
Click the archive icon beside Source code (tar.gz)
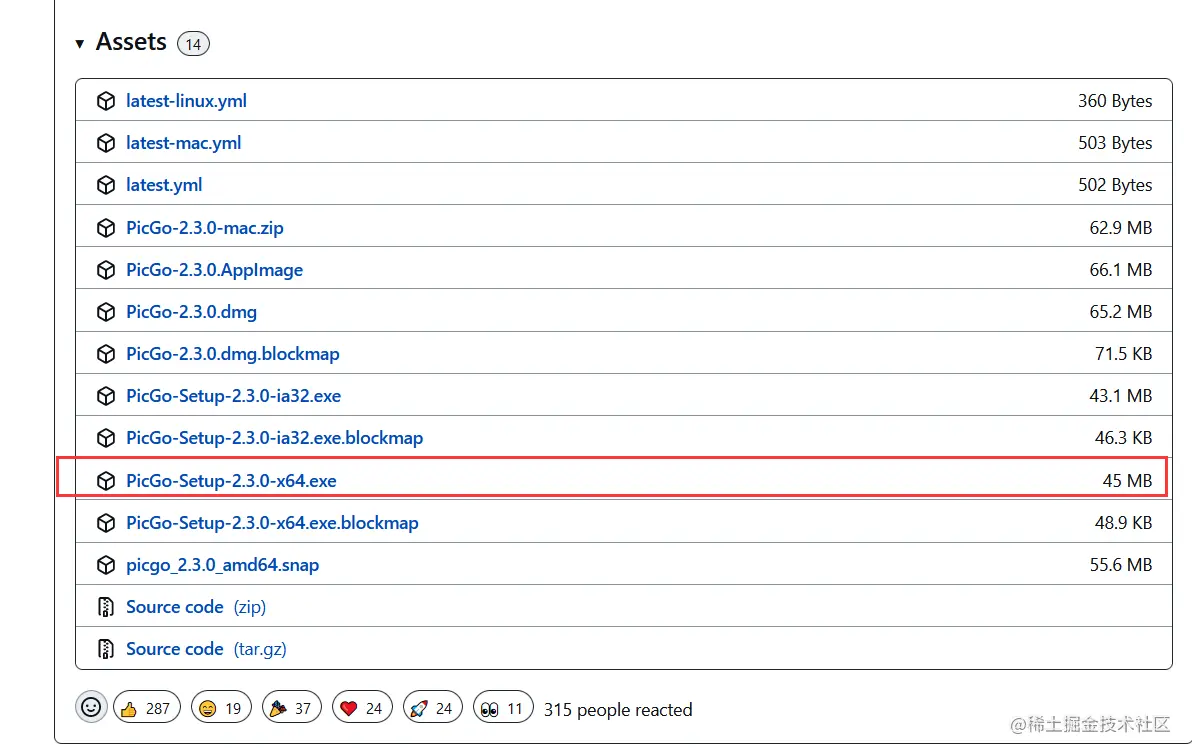tap(106, 649)
